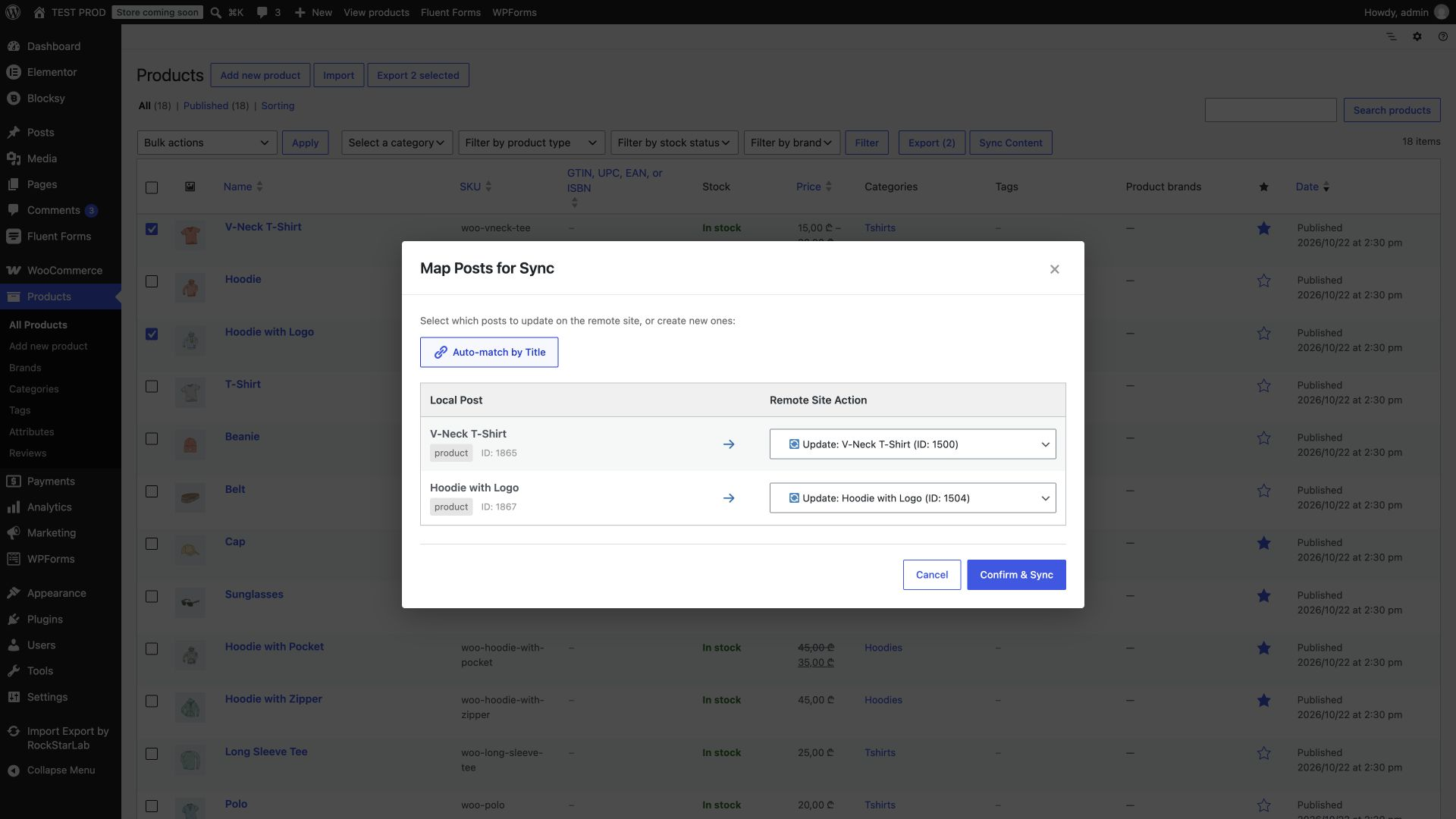Image resolution: width=1456 pixels, height=819 pixels.
Task: Toggle featured star for V-Neck T-Shirt
Action: (x=1263, y=228)
